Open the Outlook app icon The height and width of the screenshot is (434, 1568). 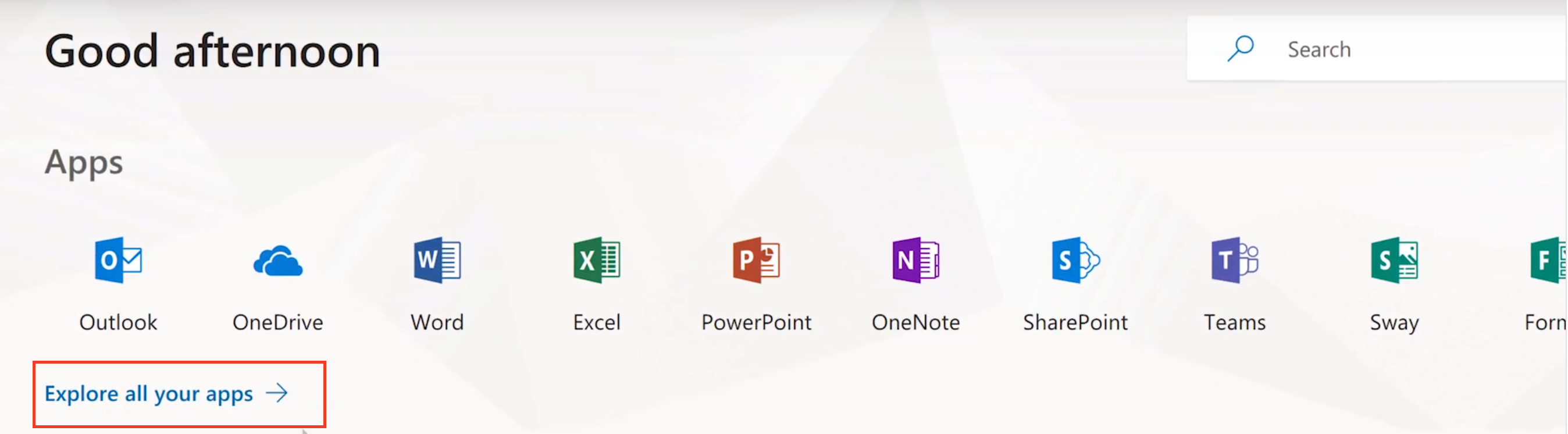118,260
